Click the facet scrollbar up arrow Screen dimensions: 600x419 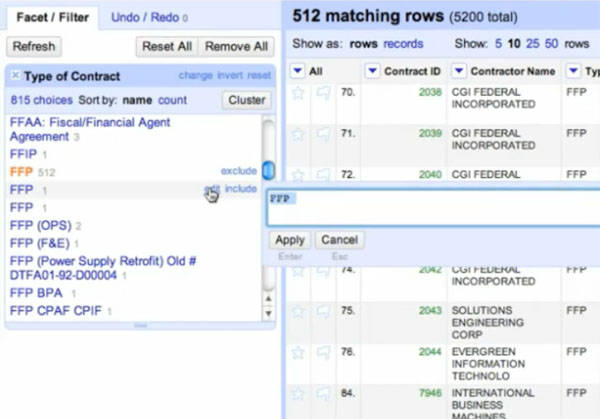[x=269, y=299]
